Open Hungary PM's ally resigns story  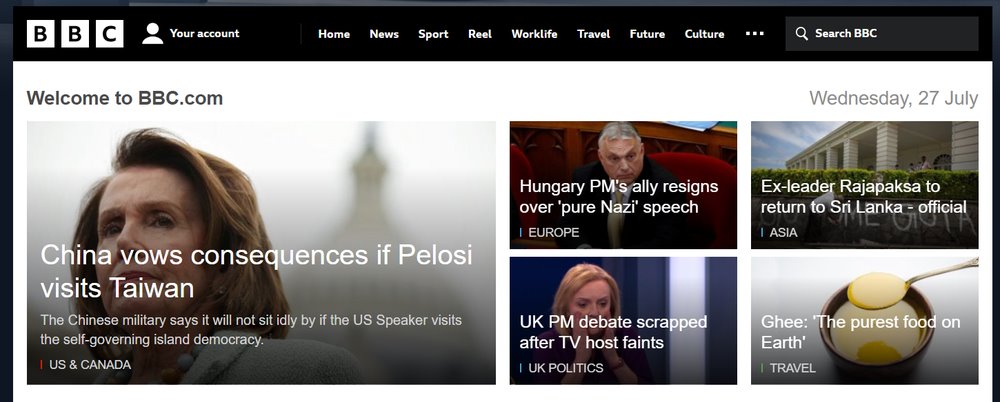(x=619, y=197)
